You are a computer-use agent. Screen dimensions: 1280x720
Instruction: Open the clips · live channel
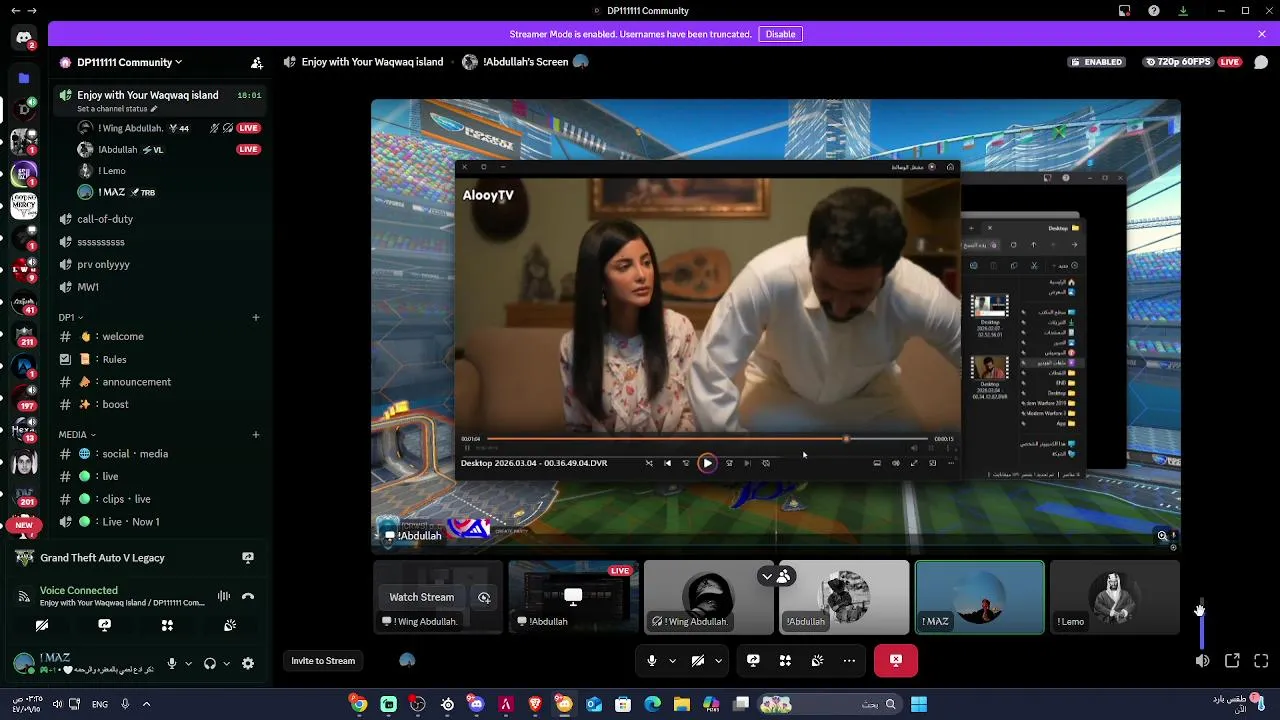160,499
